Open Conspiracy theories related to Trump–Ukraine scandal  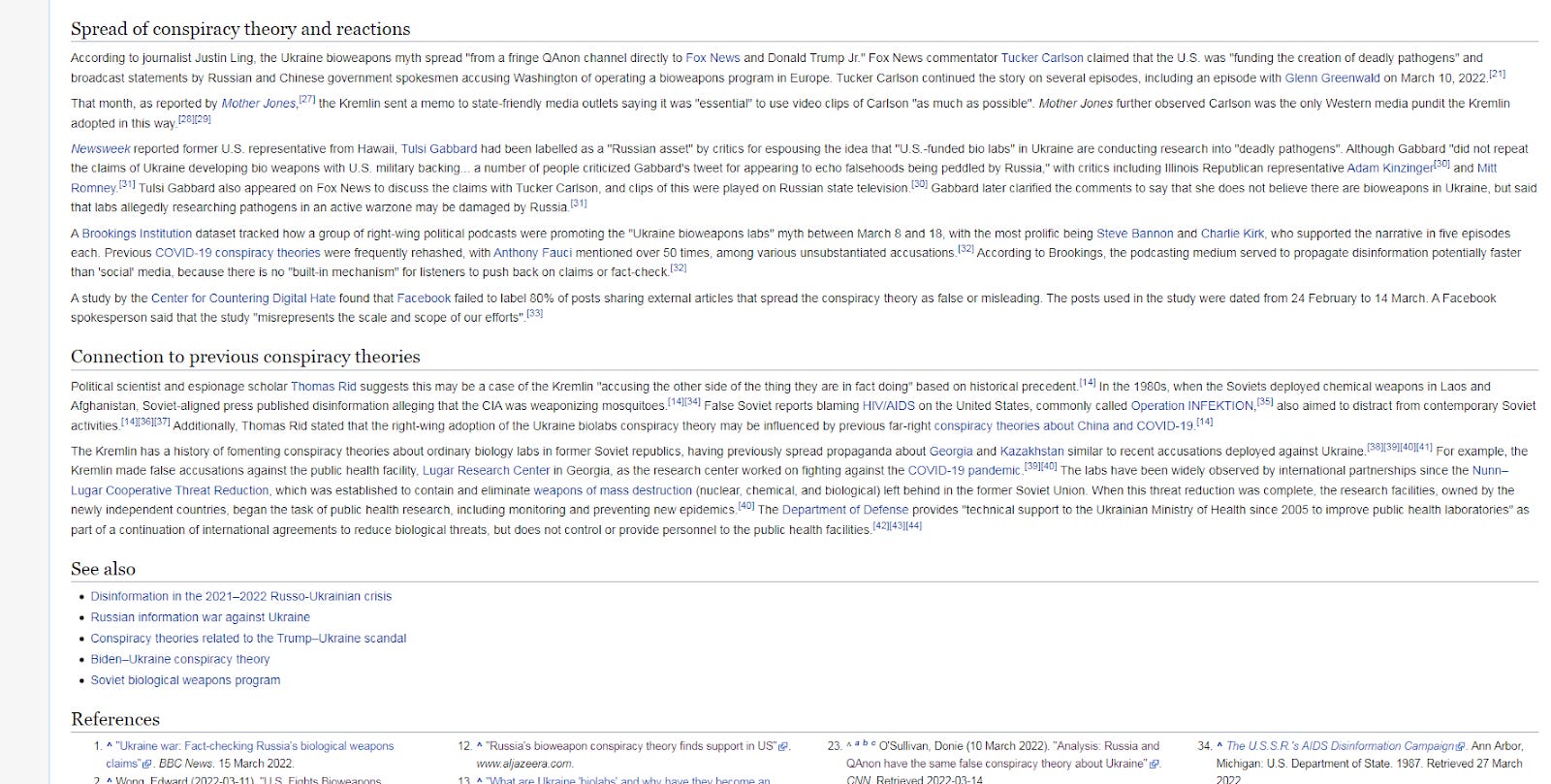coord(248,639)
